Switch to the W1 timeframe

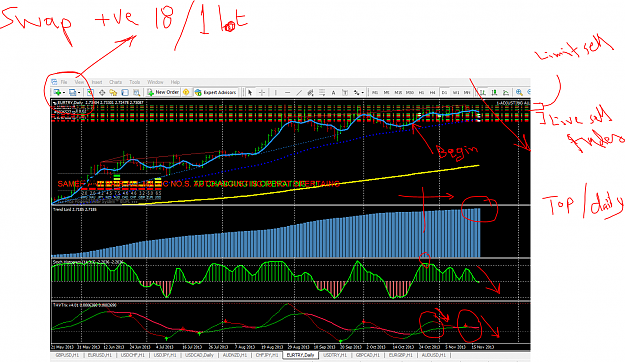click(x=456, y=92)
